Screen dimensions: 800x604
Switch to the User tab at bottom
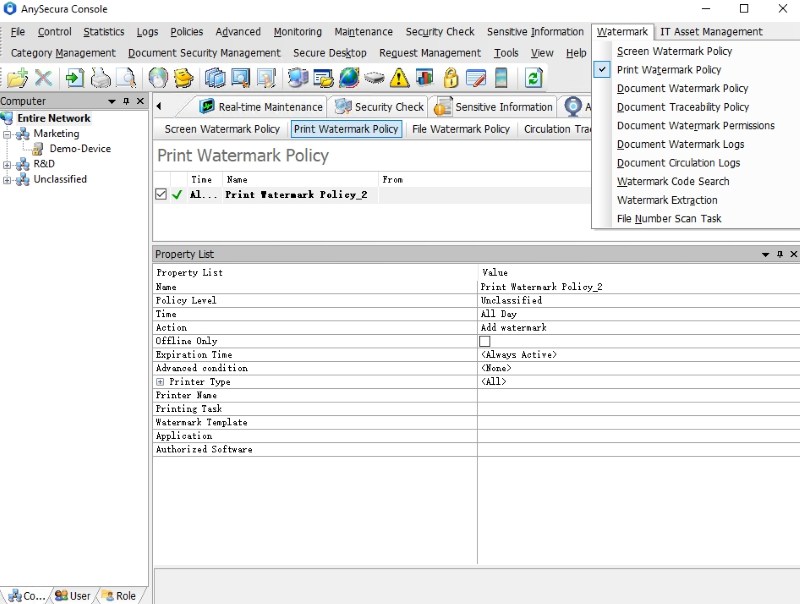(x=73, y=595)
